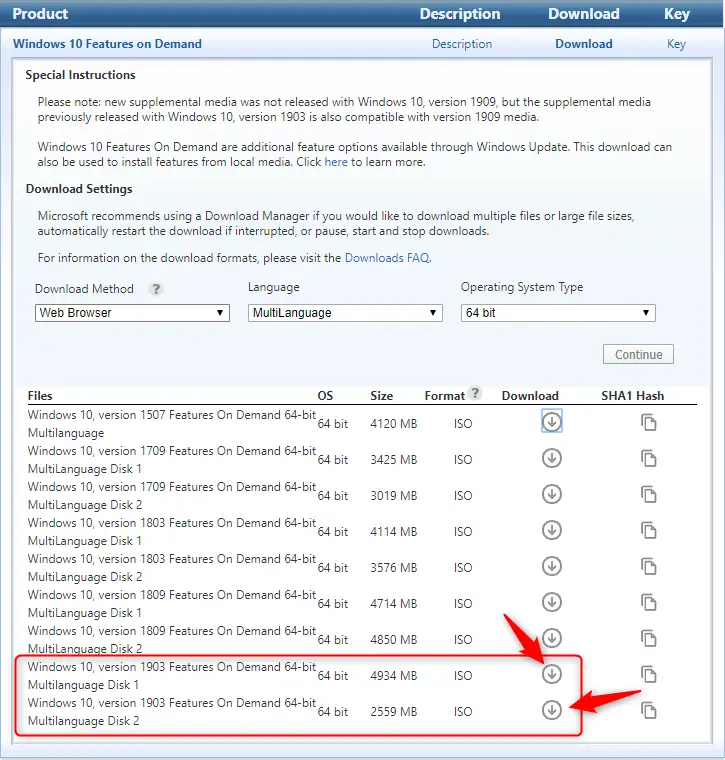Open the Download Method dropdown

(132, 313)
